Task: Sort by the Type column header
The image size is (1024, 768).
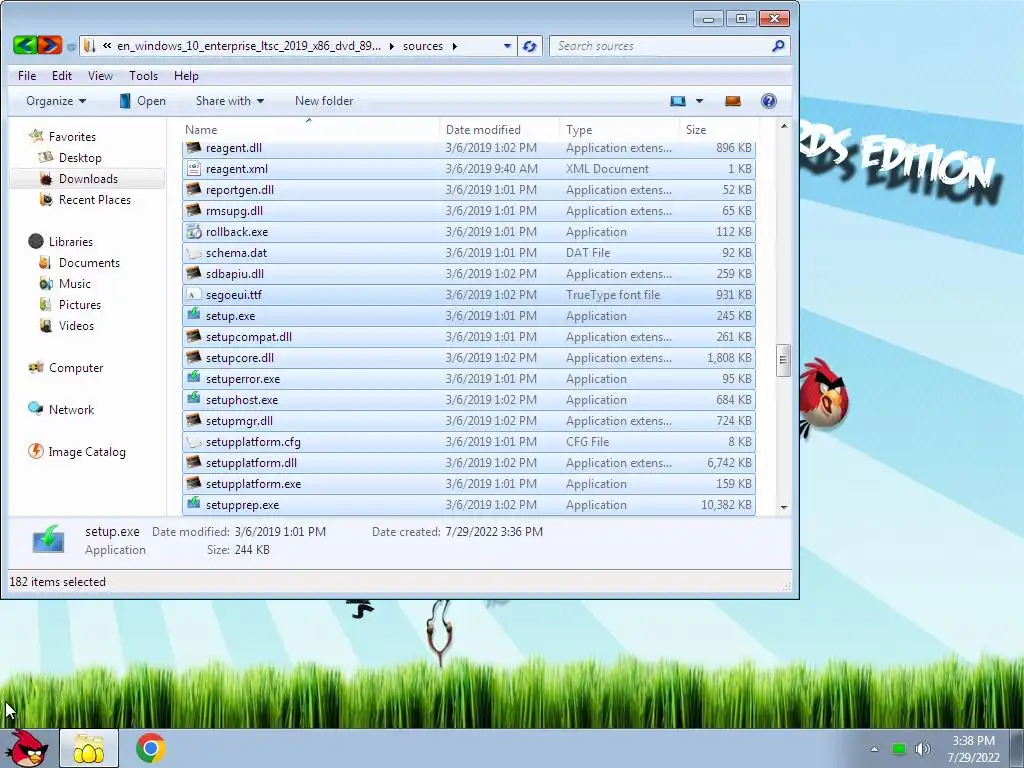Action: coord(619,129)
